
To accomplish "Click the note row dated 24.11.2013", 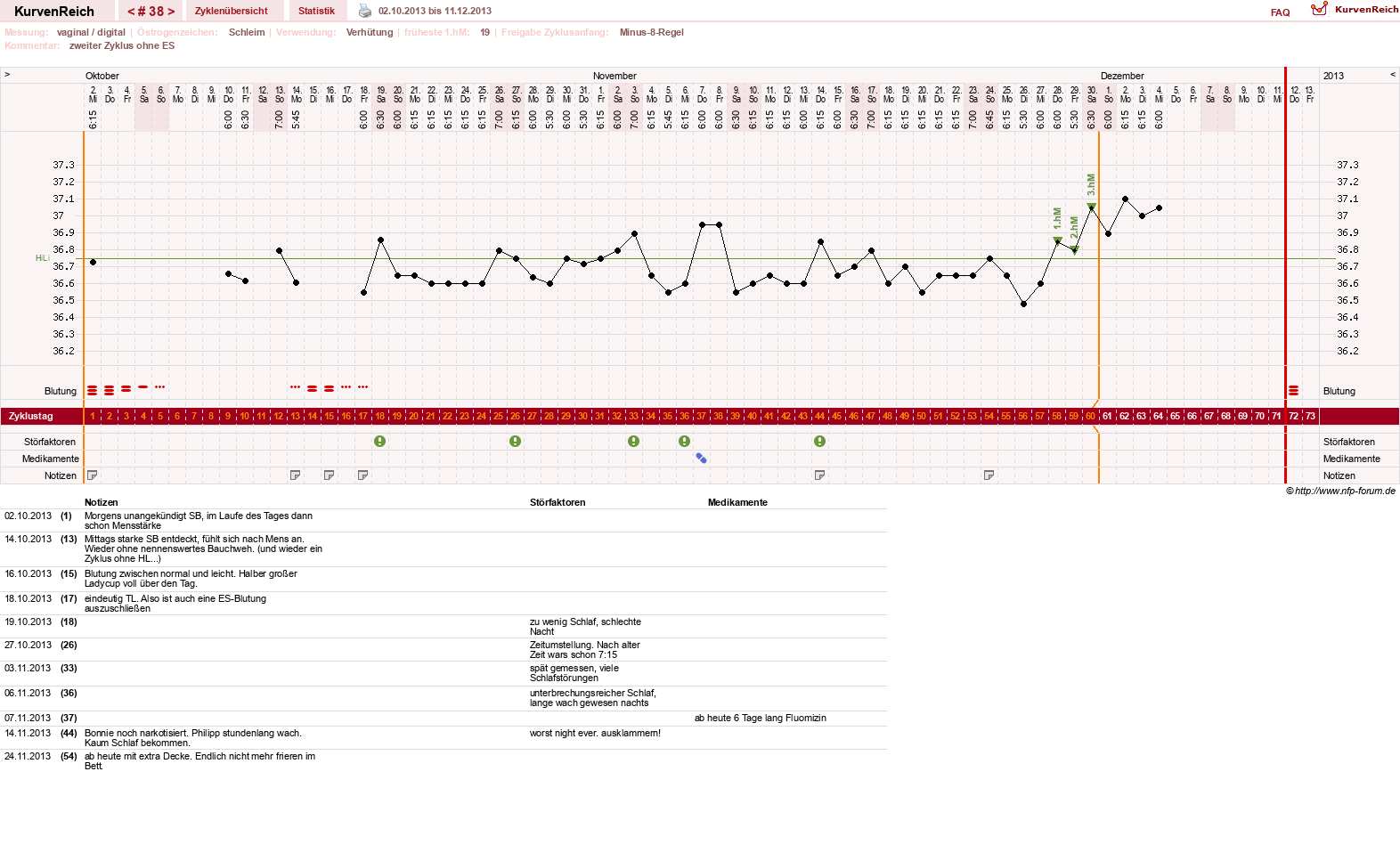I will pyautogui.click(x=444, y=761).
